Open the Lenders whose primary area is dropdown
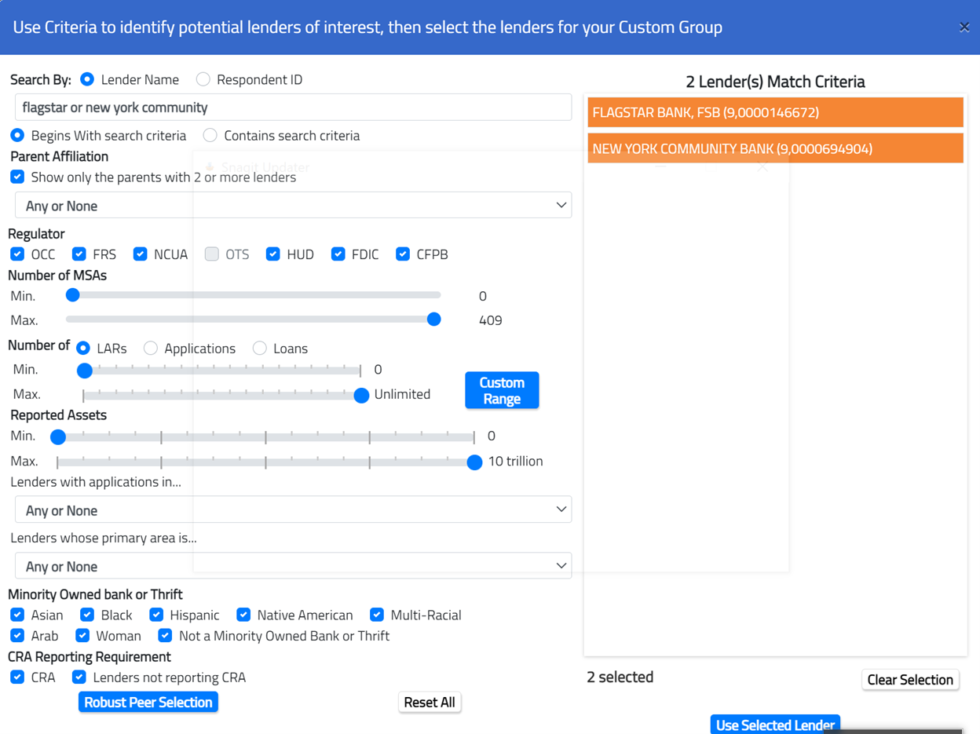This screenshot has width=980, height=734. point(292,565)
